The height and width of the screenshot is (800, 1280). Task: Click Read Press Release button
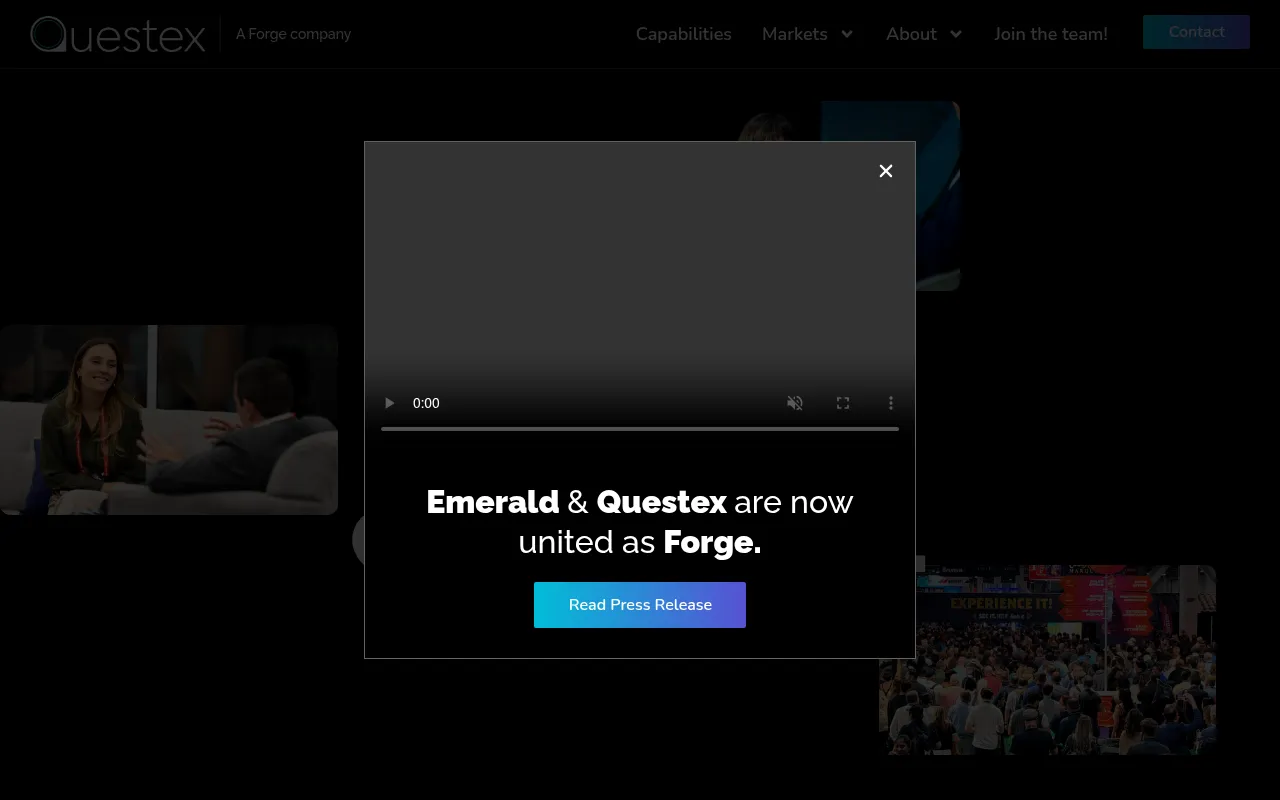[x=640, y=605]
